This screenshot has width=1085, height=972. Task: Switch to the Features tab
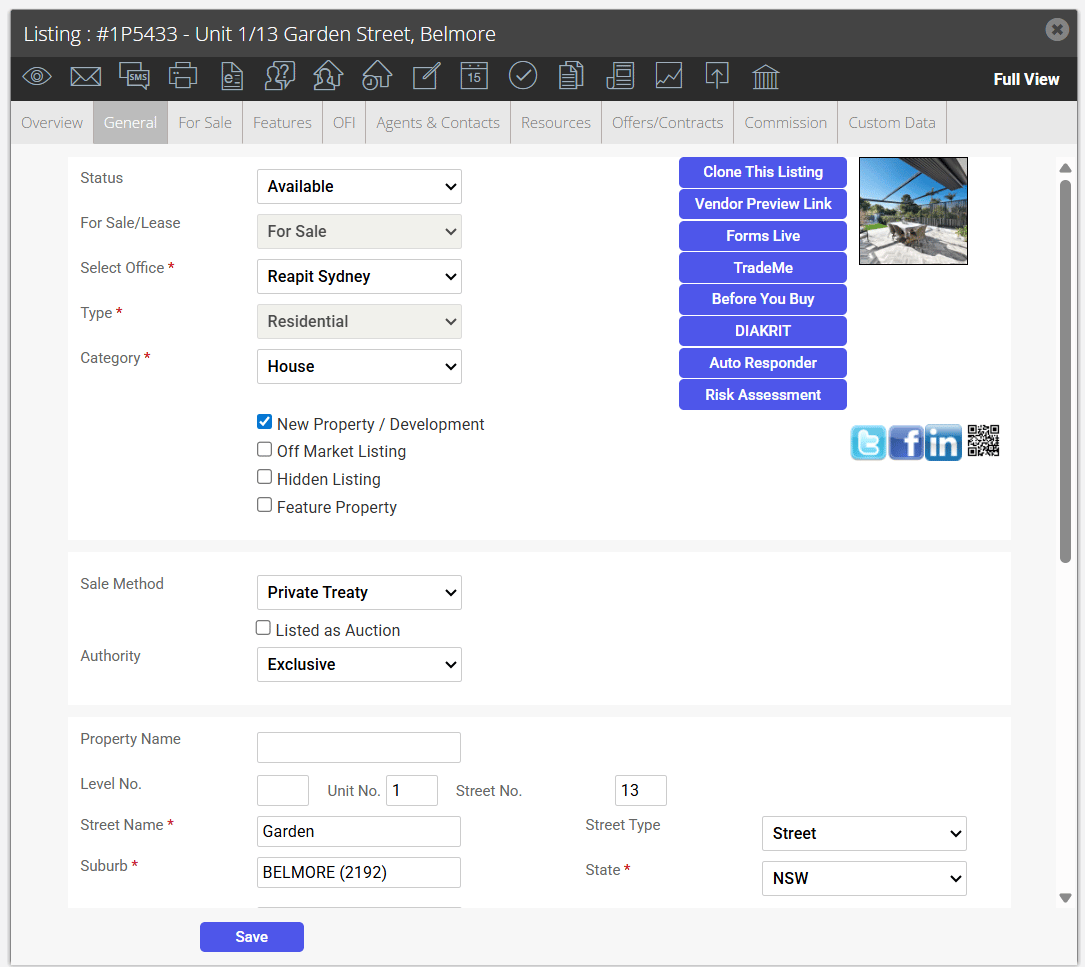[x=282, y=123]
